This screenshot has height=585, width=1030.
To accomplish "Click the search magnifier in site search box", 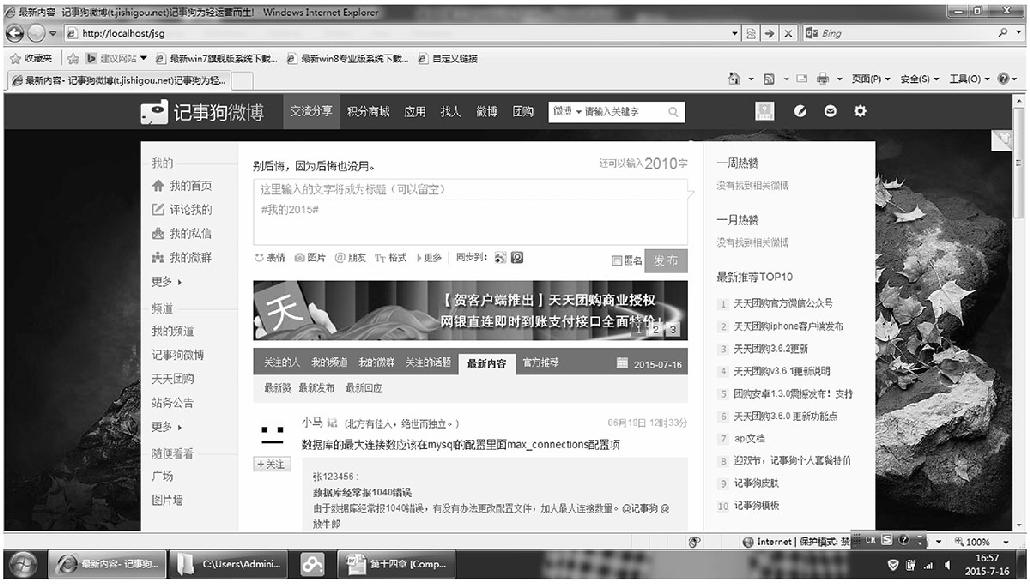I will 673,112.
